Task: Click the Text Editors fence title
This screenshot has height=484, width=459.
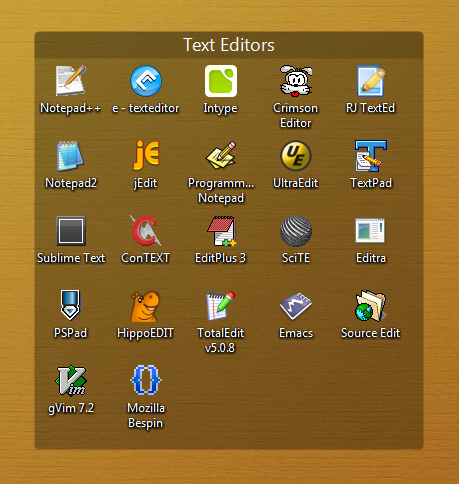Action: tap(229, 45)
